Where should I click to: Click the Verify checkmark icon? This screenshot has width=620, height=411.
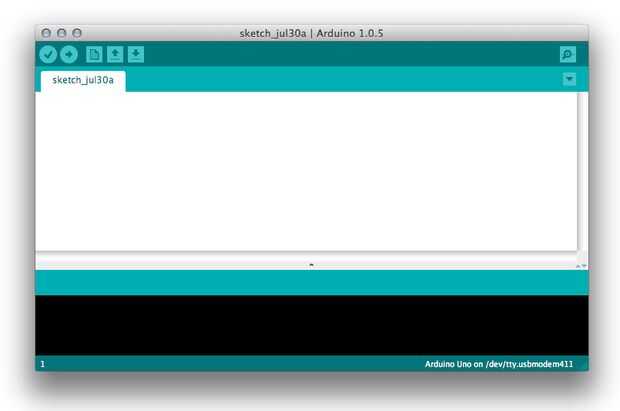tap(48, 55)
